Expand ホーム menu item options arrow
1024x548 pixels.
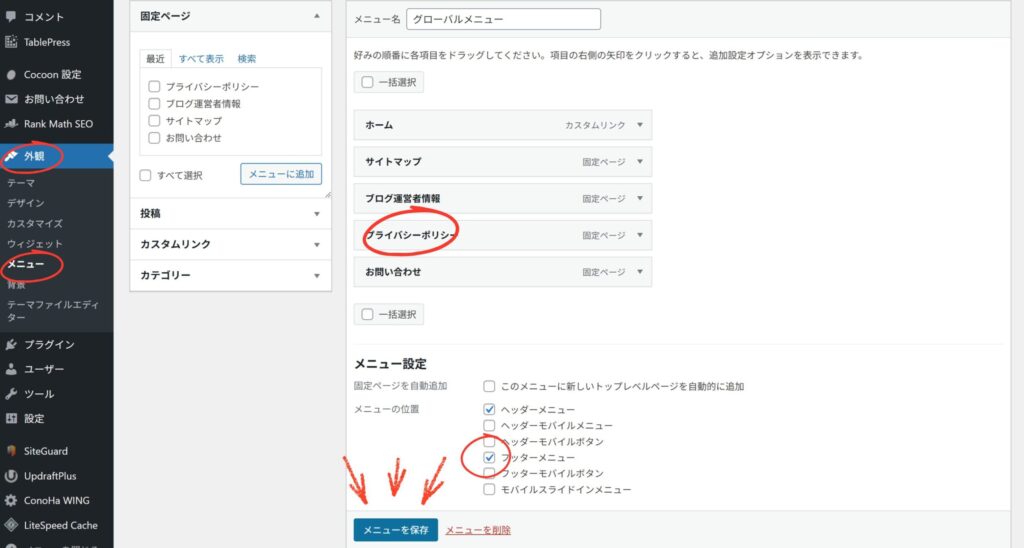(640, 125)
